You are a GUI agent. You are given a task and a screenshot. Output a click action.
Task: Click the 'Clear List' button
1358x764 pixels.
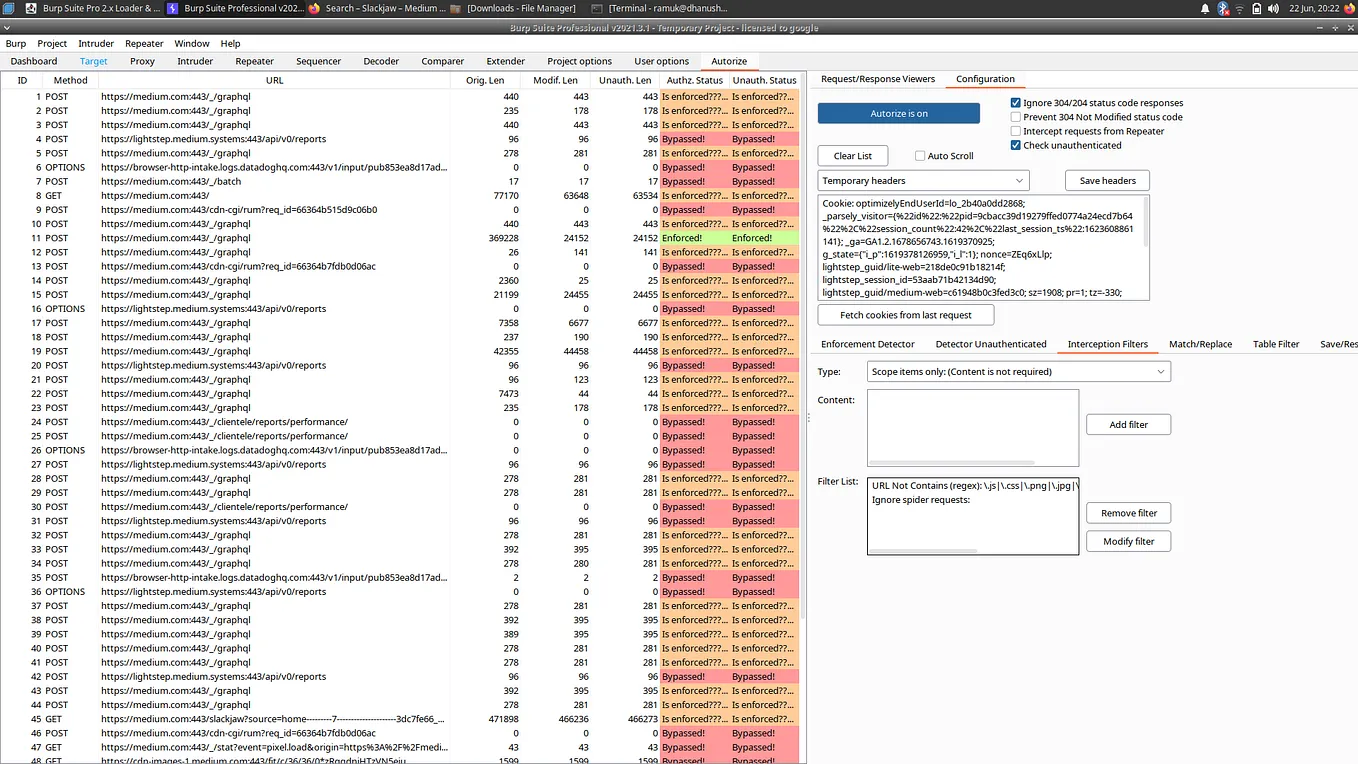click(852, 155)
